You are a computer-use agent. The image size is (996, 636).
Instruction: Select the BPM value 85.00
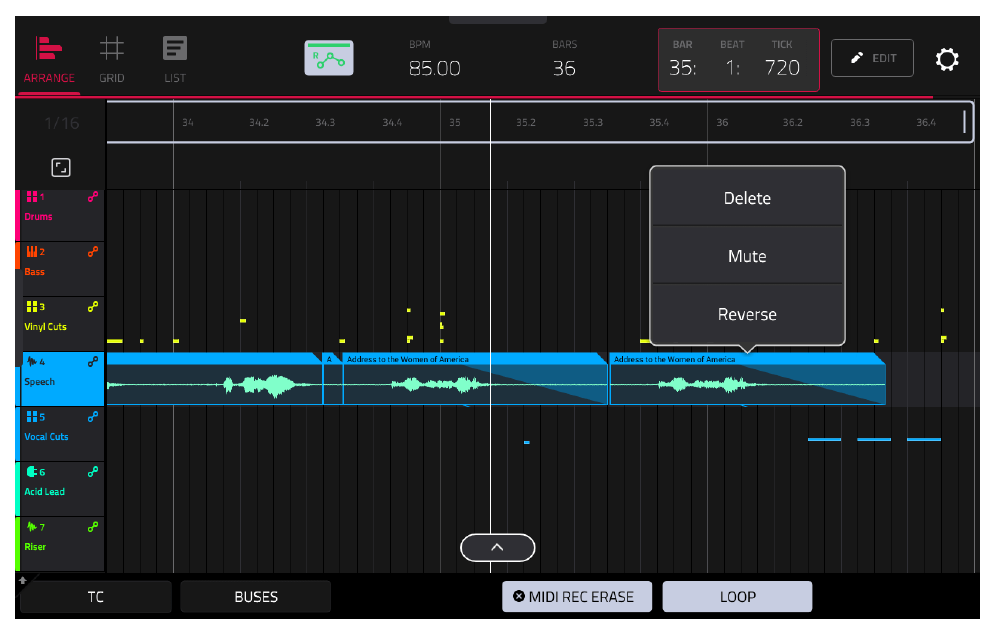[x=434, y=68]
